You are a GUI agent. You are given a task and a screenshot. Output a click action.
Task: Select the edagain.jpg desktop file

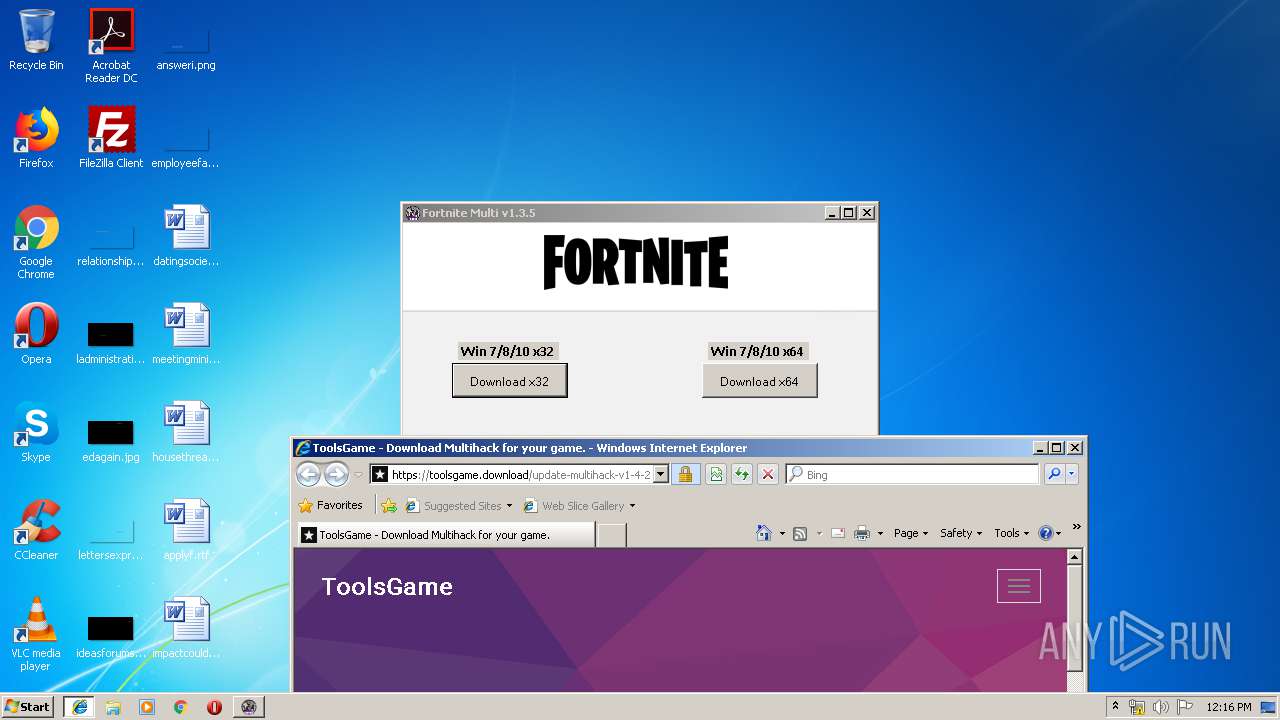[x=111, y=440]
